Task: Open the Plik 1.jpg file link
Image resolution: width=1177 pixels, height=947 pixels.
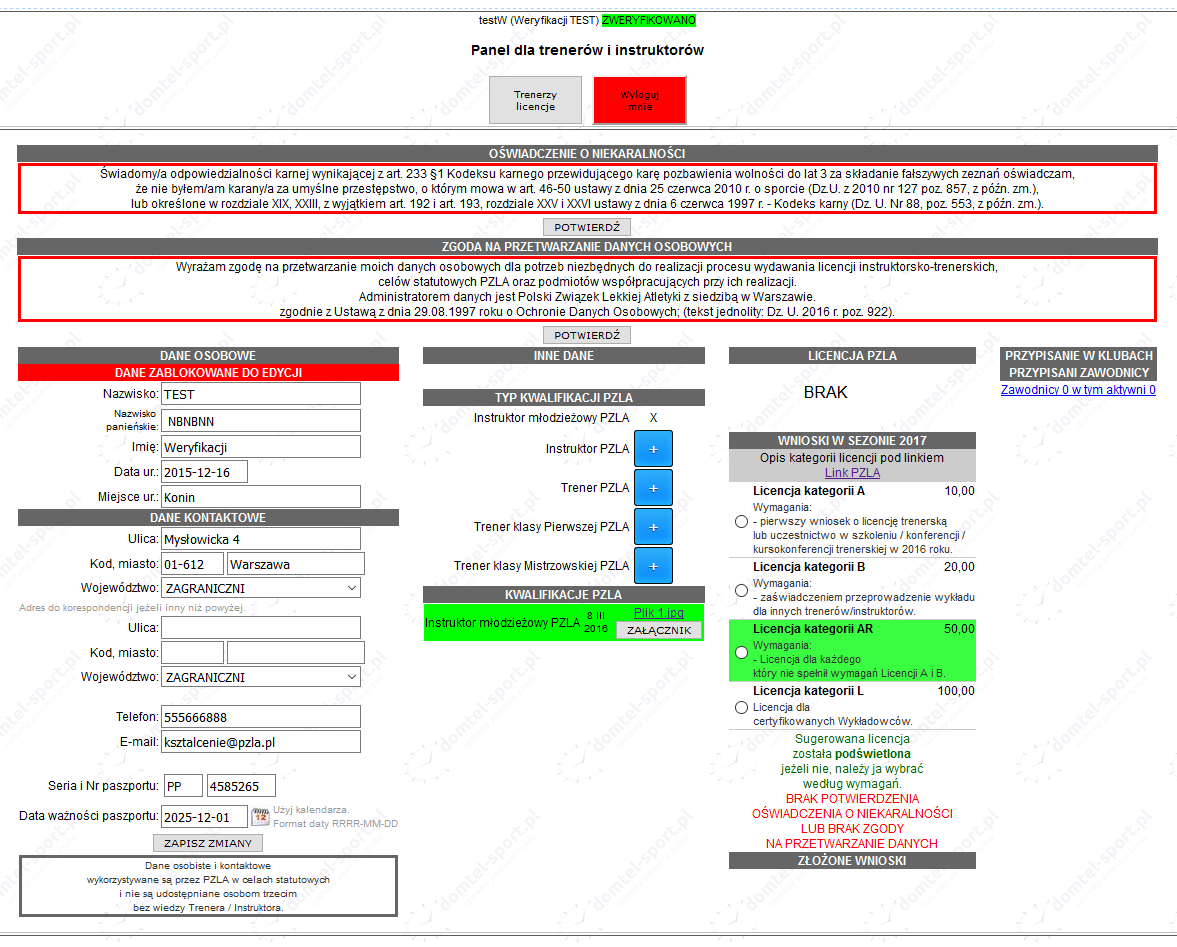Action: [x=658, y=612]
